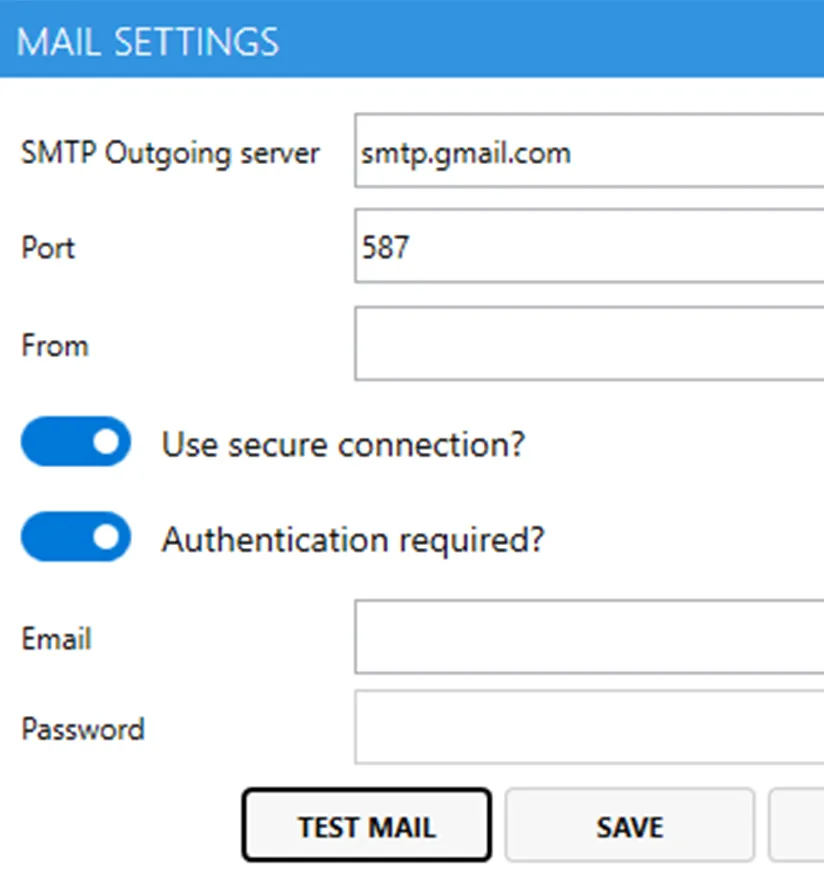The width and height of the screenshot is (824, 896).
Task: Save the mail settings
Action: (629, 826)
